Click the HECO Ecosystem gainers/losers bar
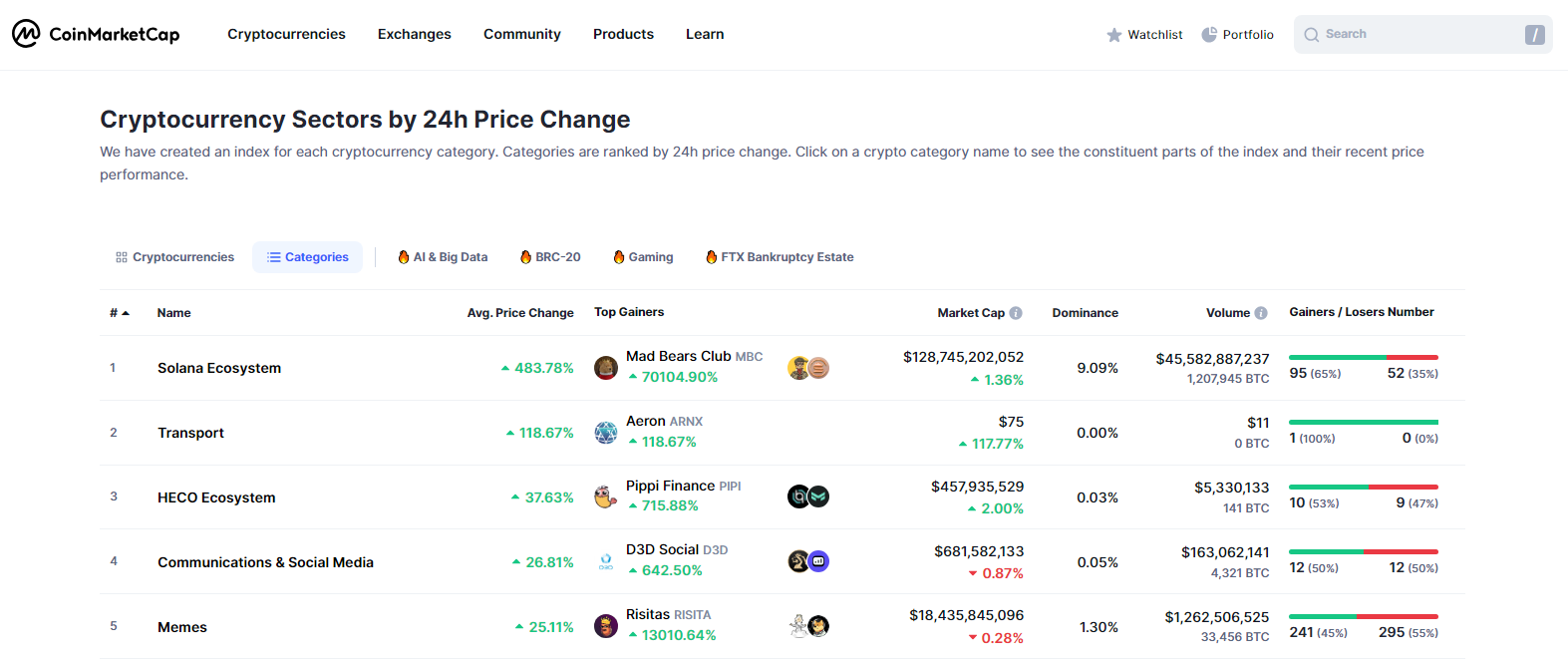 coord(1364,487)
